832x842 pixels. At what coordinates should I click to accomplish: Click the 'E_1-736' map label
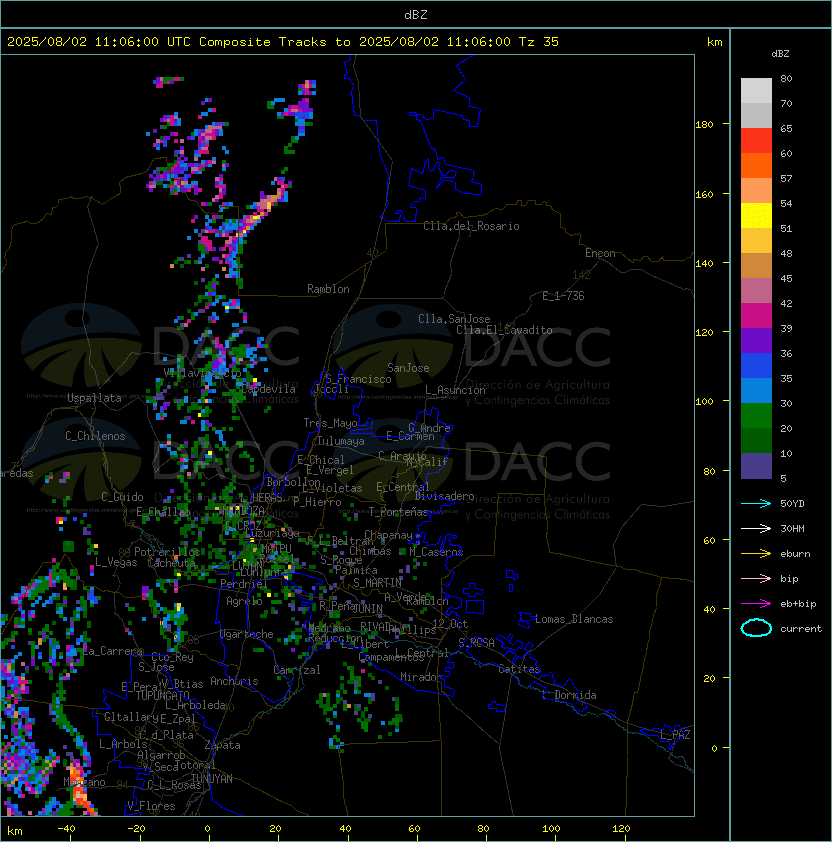[x=563, y=296]
